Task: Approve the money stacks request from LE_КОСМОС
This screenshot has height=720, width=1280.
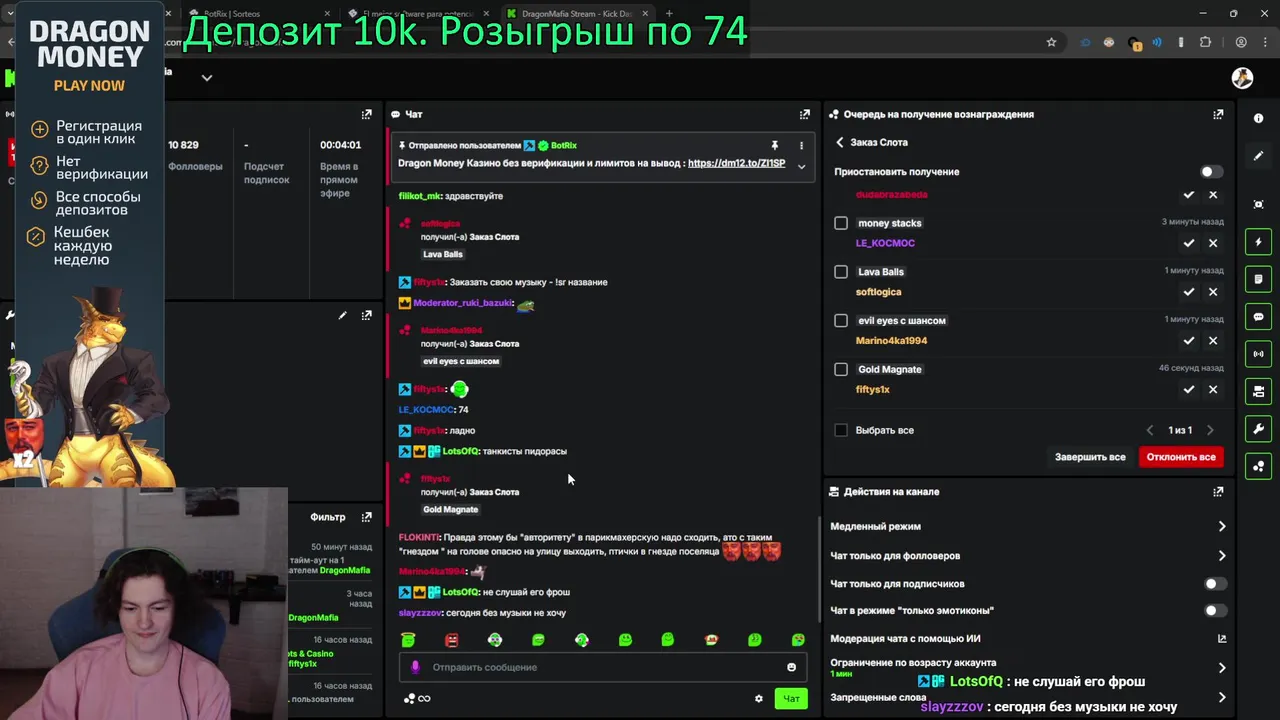Action: coord(1189,243)
